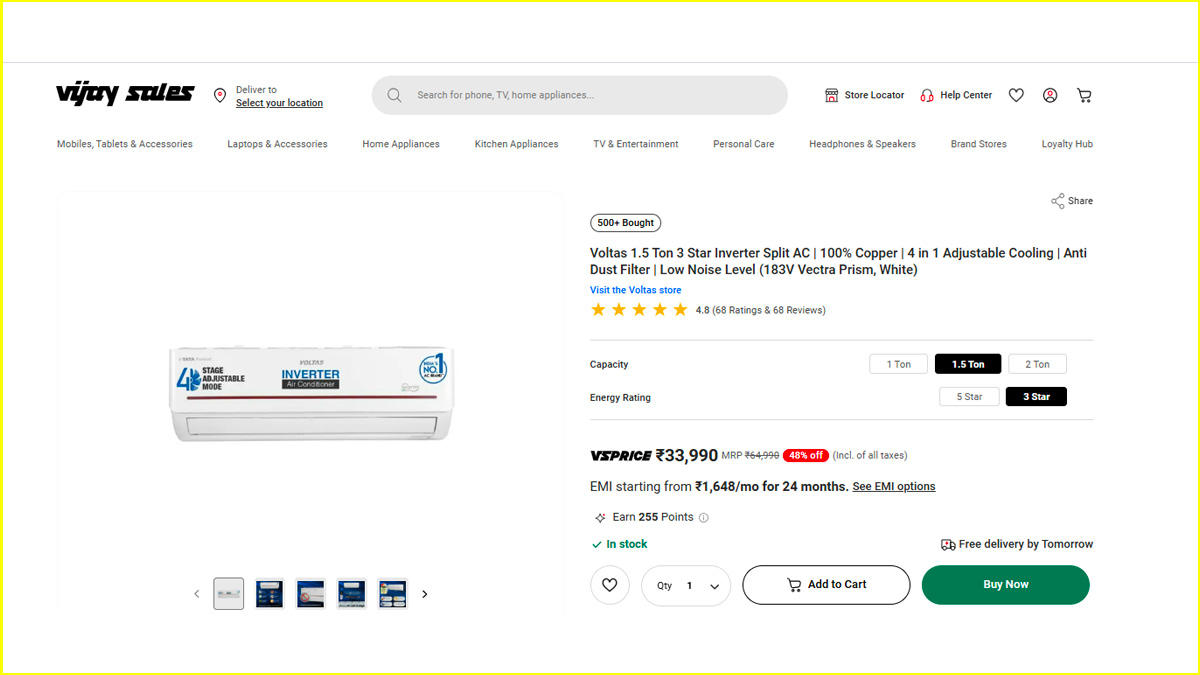Screen dimensions: 1200x675
Task: Click the Store Locator text link
Action: [874, 95]
